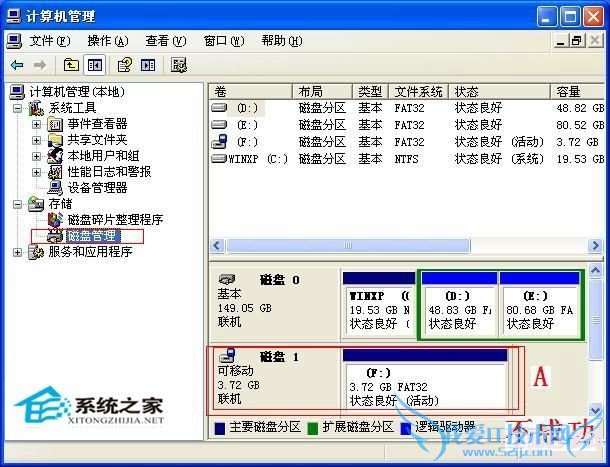Click the 主要磁盘分区 legend color swatch
The height and width of the screenshot is (467, 610).
click(219, 428)
